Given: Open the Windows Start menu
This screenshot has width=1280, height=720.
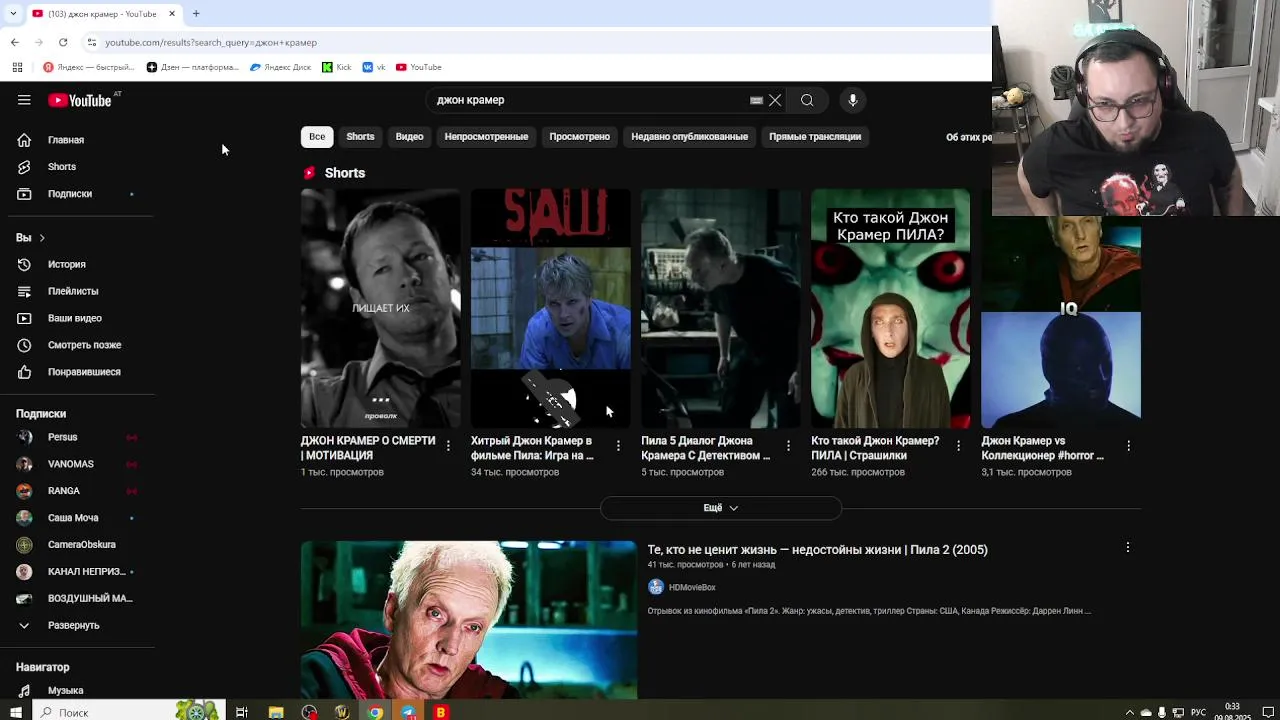Looking at the screenshot, I should pyautogui.click(x=16, y=712).
